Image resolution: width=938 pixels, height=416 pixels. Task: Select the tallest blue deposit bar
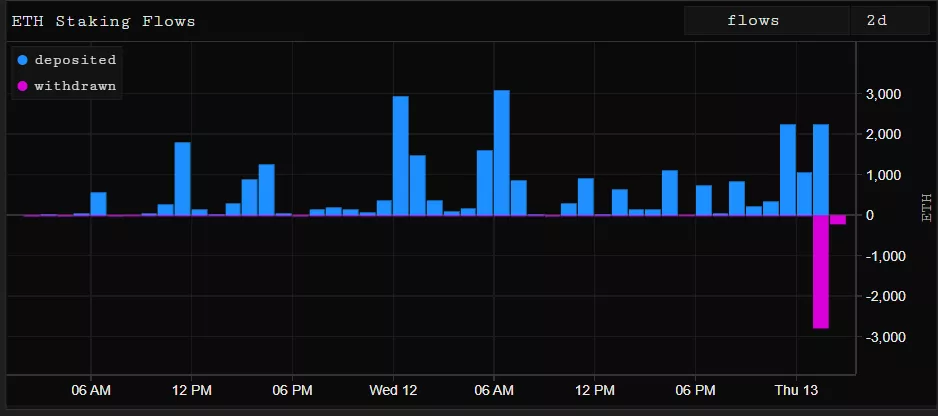(x=502, y=152)
